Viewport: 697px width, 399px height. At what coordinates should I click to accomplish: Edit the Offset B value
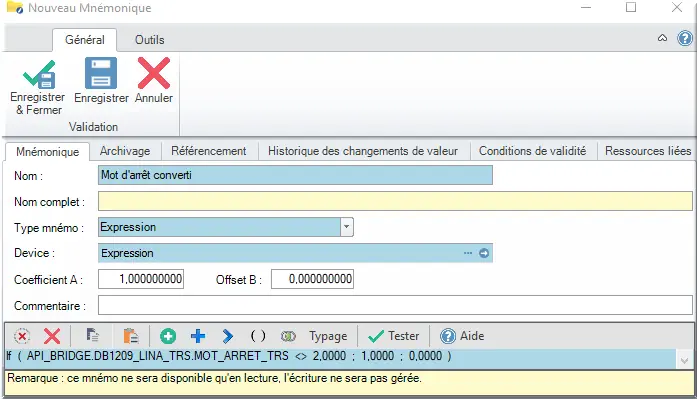[x=312, y=279]
